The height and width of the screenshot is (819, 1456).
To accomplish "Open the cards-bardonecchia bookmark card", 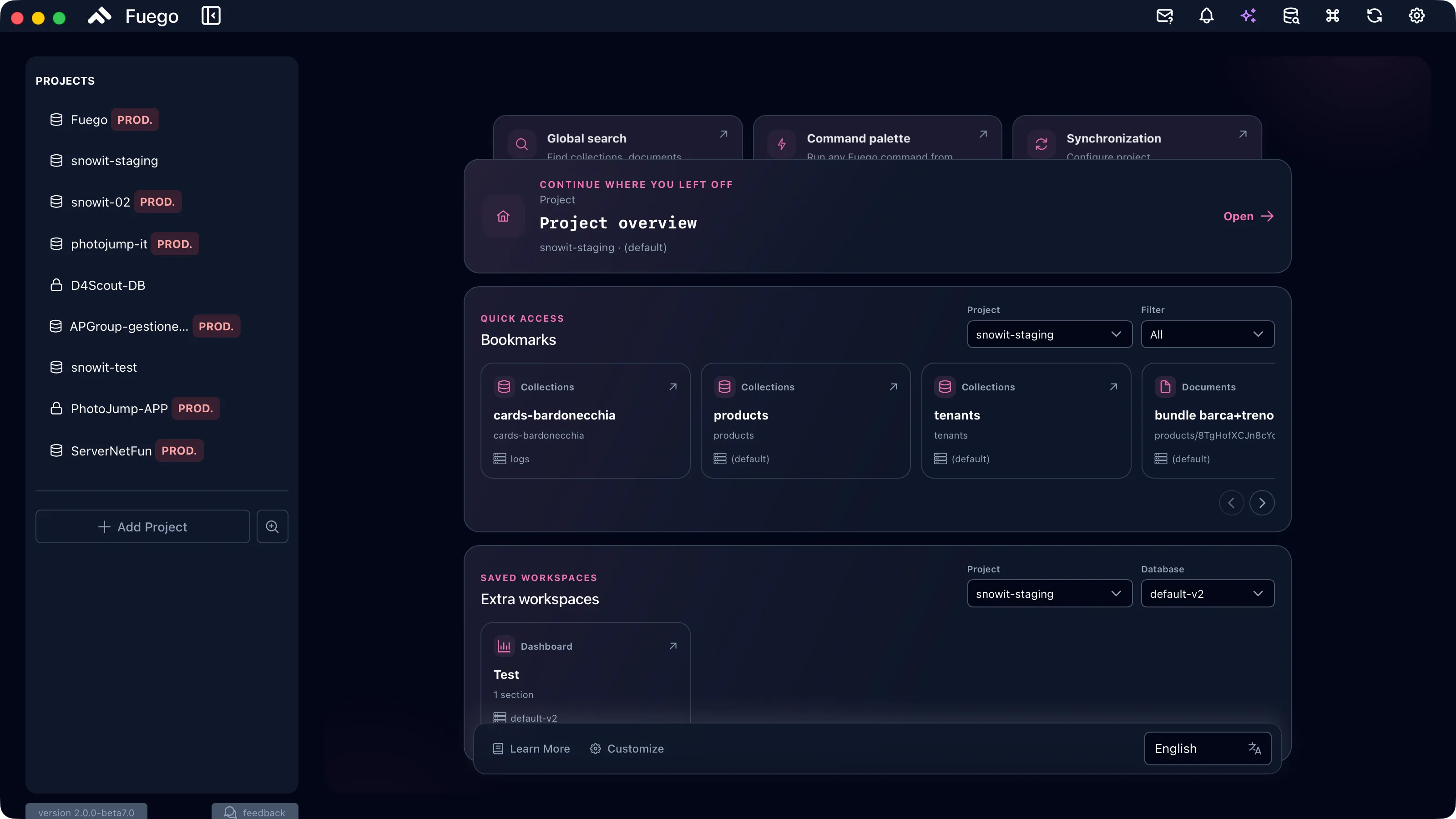I will click(585, 420).
